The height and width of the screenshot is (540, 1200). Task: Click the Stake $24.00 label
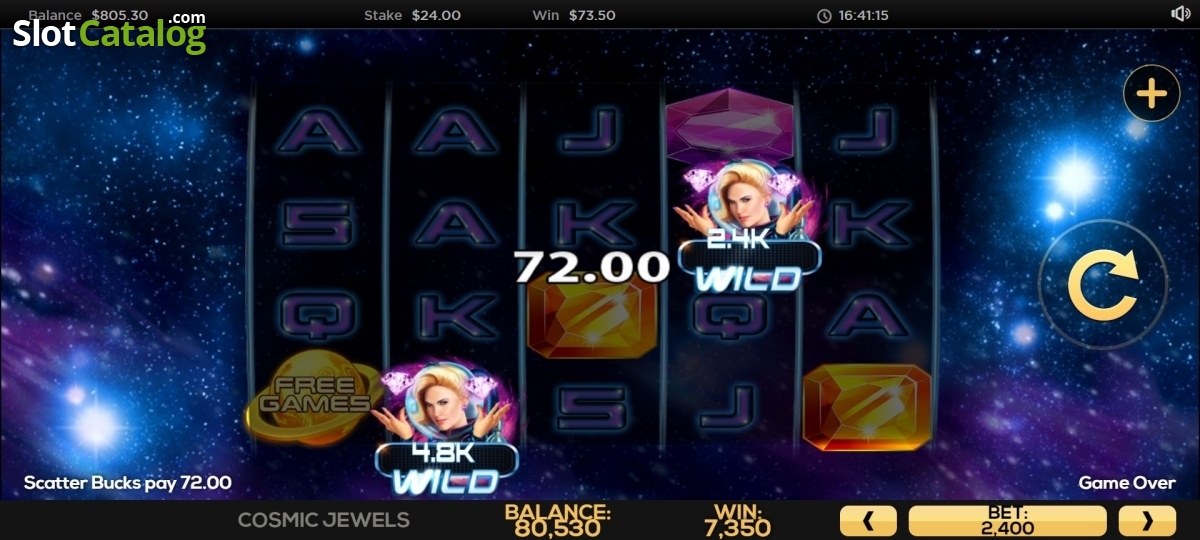click(412, 15)
